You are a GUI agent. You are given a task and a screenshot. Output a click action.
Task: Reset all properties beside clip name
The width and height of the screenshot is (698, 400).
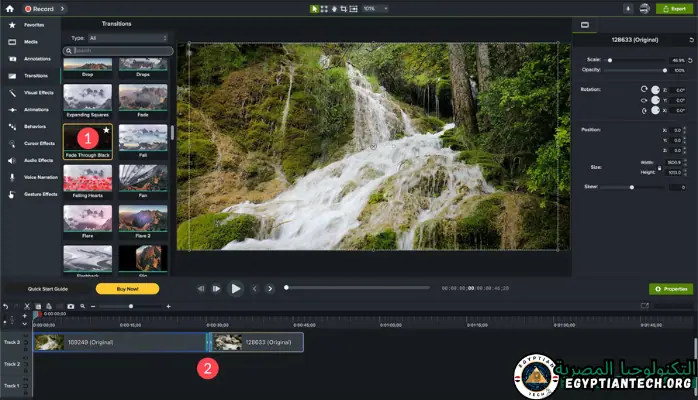[691, 40]
